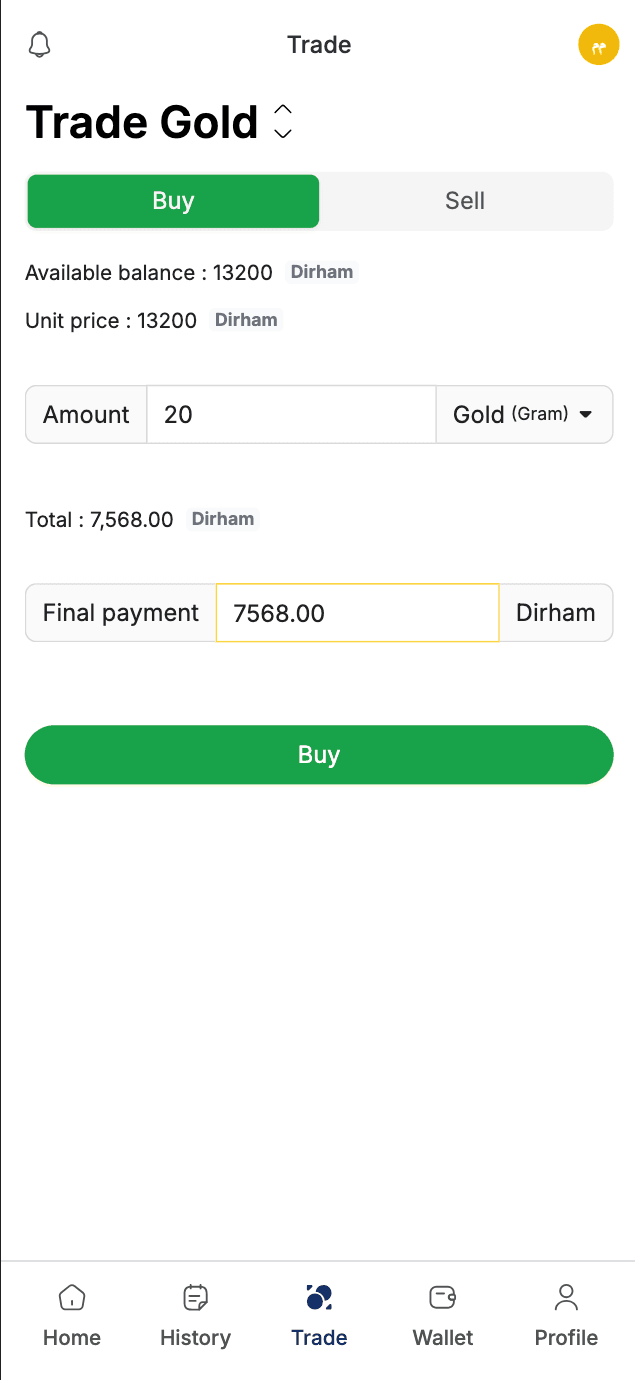Tap the Trade icon in bottom bar
The height and width of the screenshot is (1380, 635).
coord(319,1297)
